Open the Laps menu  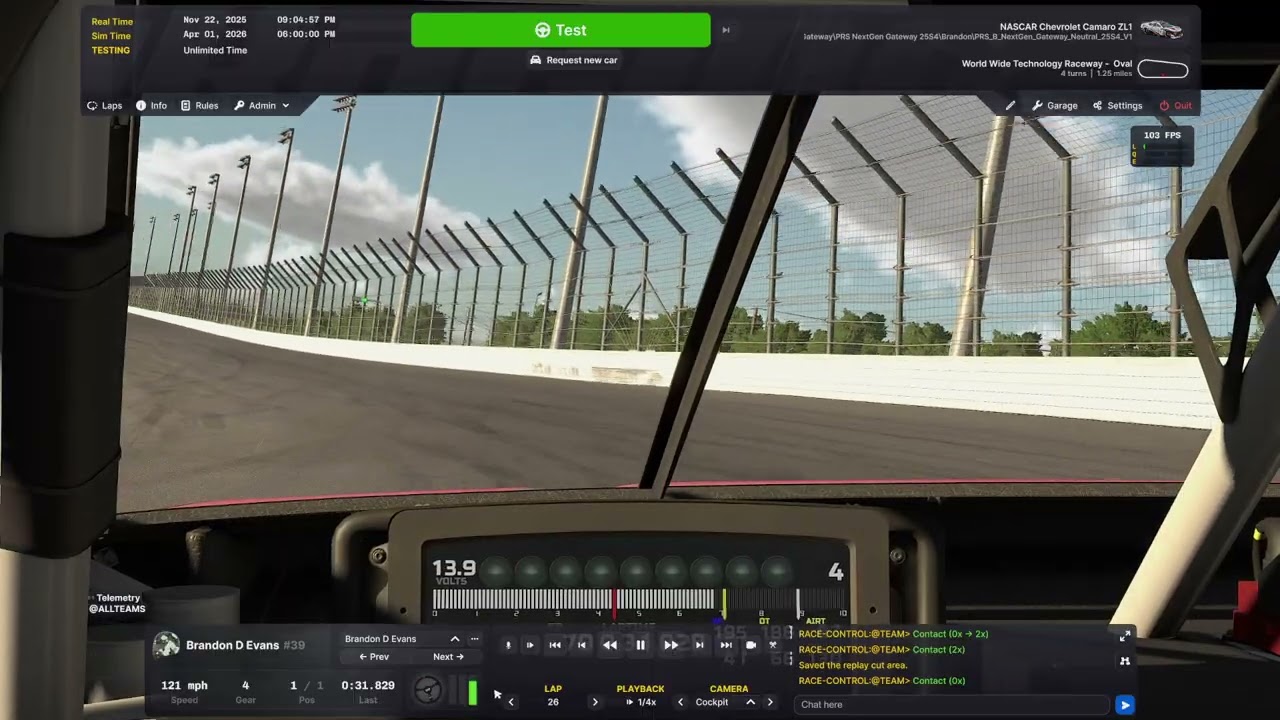pyautogui.click(x=104, y=105)
